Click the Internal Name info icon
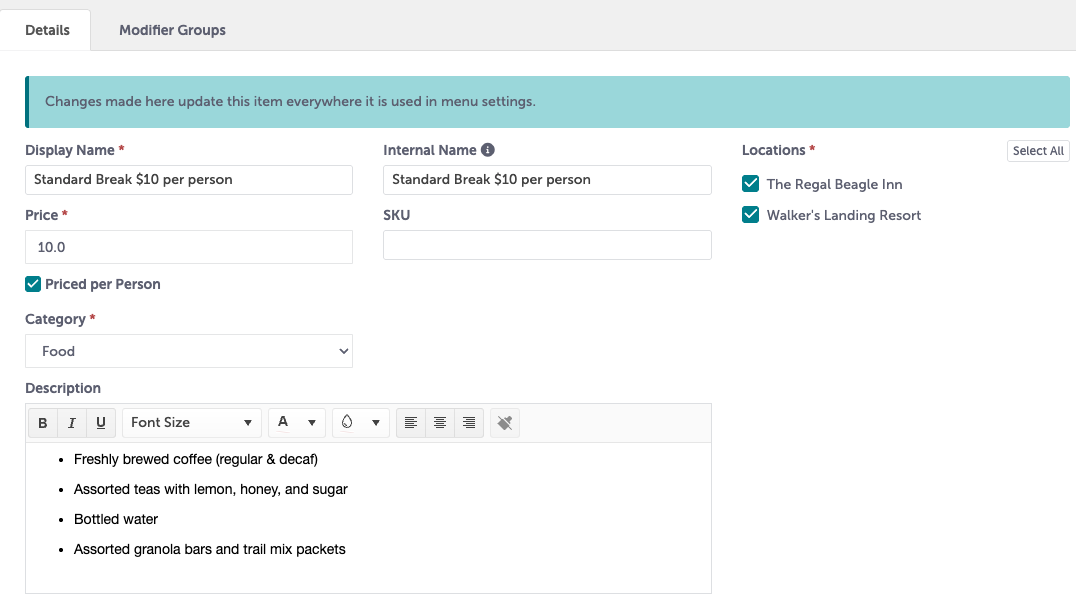Viewport: 1076px width, 597px height. [488, 150]
